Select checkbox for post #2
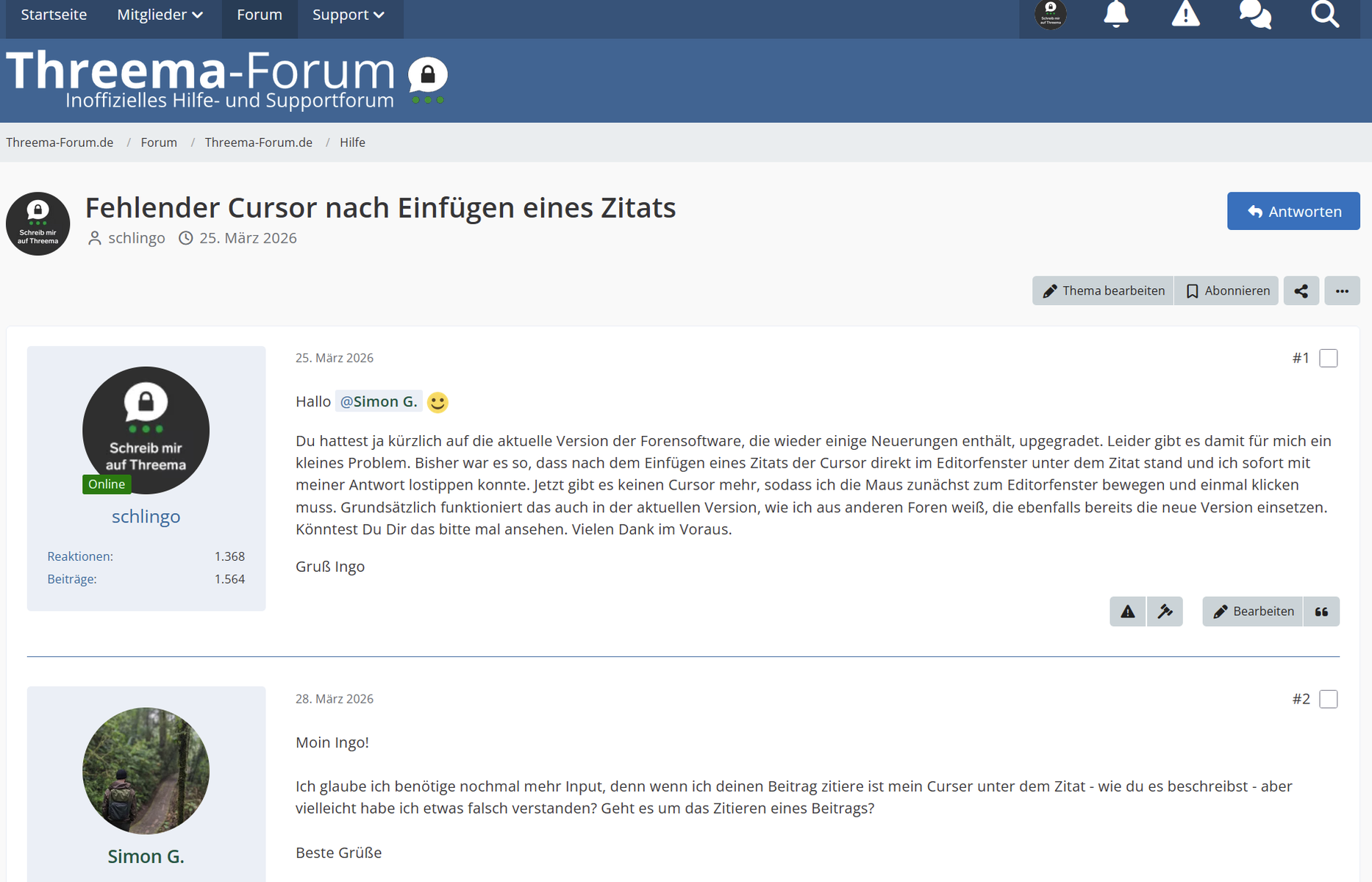This screenshot has height=882, width=1372. coord(1329,699)
